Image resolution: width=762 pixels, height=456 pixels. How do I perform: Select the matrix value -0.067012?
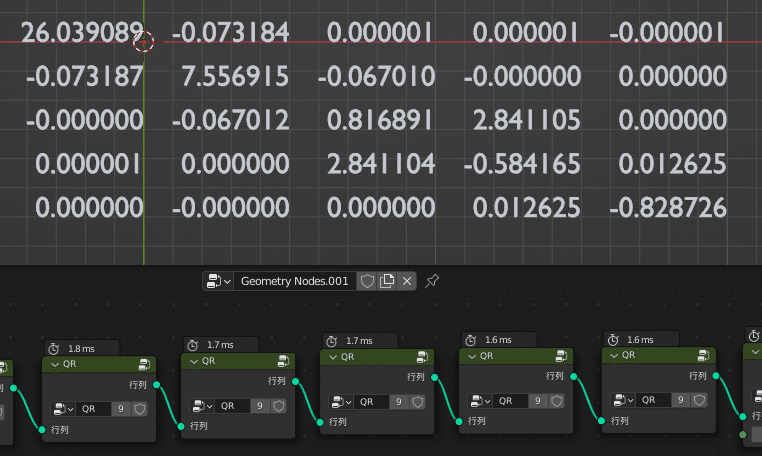click(230, 120)
